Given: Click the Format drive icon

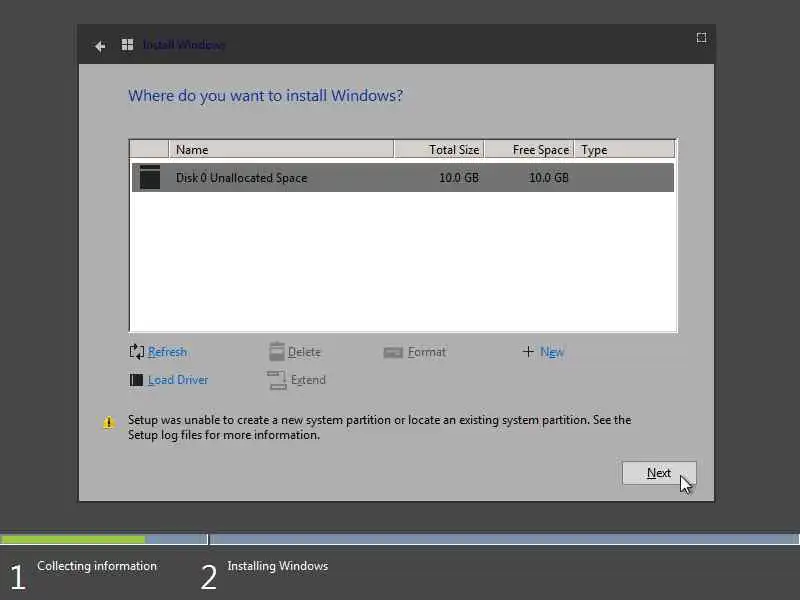Looking at the screenshot, I should coord(393,353).
